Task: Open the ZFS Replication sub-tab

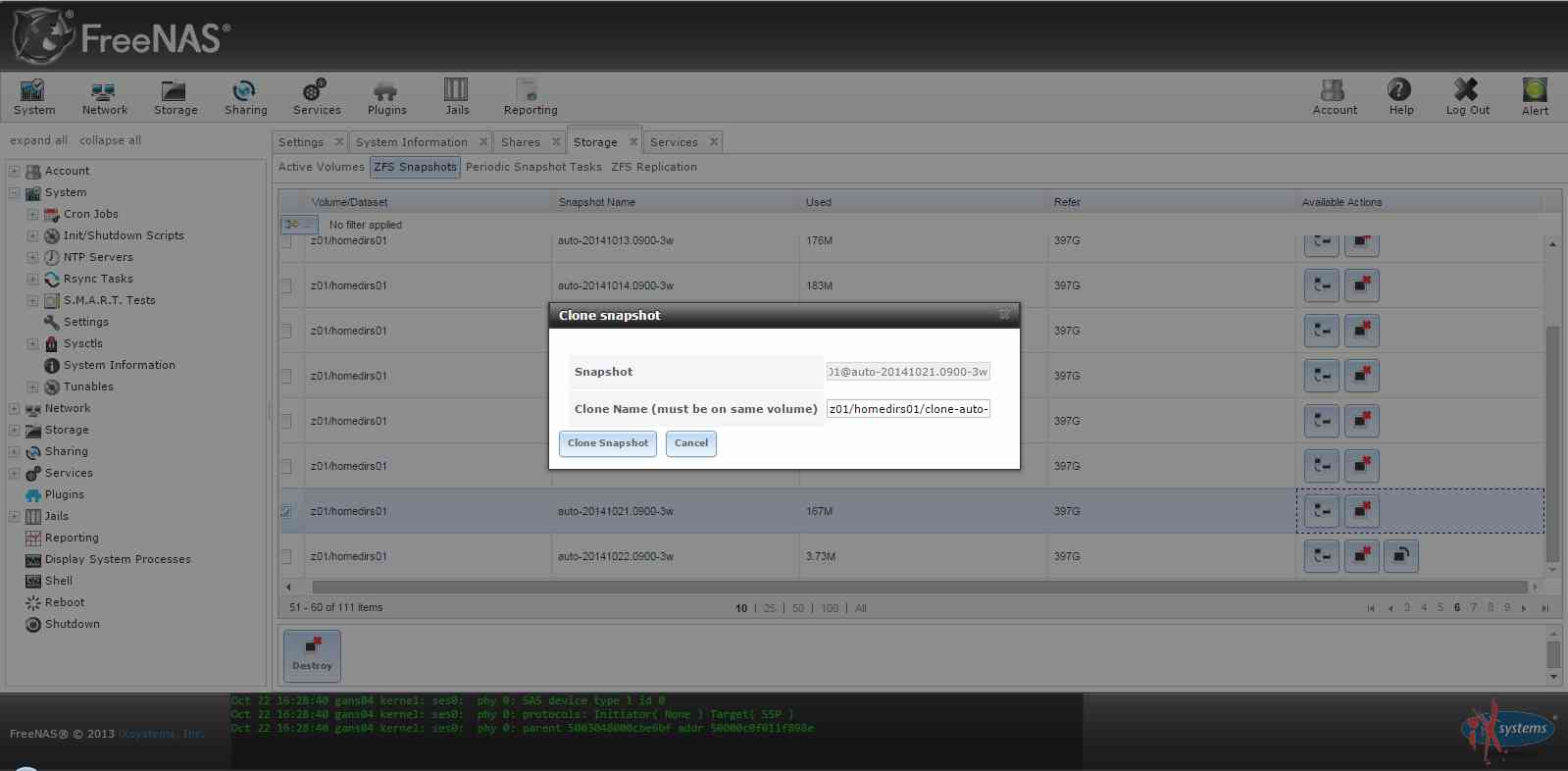Action: [654, 167]
